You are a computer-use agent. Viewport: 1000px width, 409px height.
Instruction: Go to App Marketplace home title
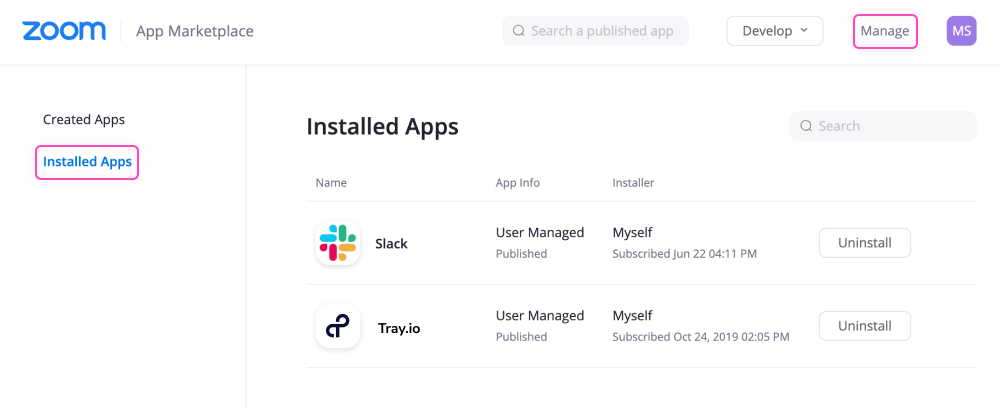pyautogui.click(x=194, y=31)
